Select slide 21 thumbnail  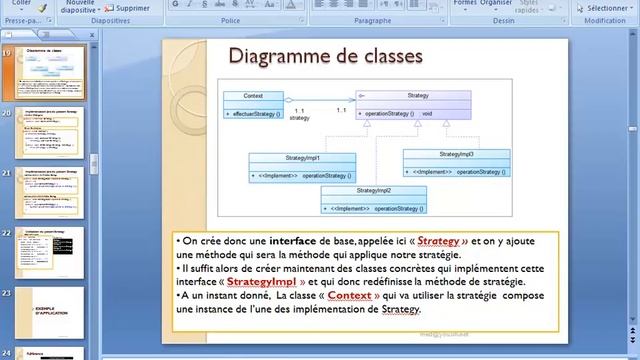pos(49,193)
